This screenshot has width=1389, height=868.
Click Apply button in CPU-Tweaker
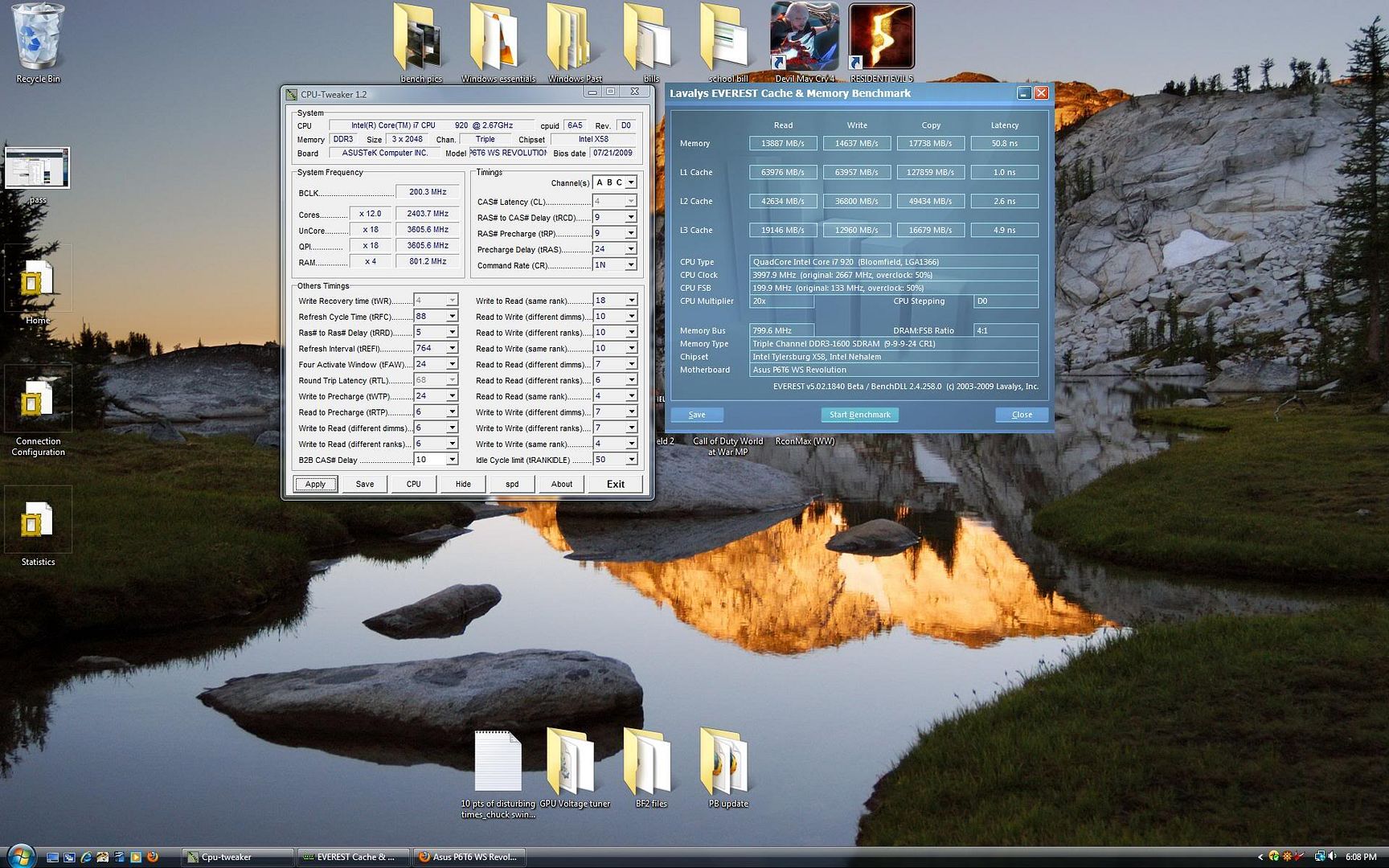coord(315,484)
